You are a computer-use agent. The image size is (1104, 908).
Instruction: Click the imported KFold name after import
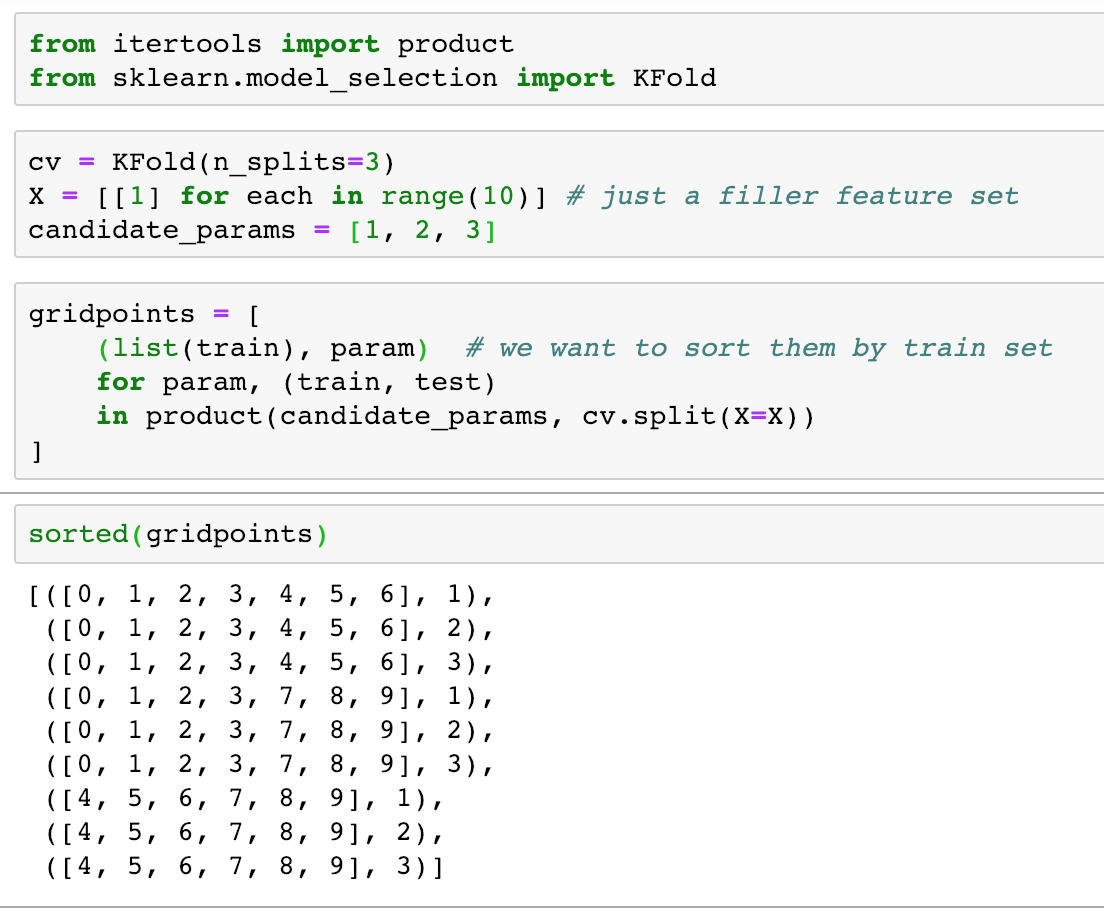click(675, 78)
